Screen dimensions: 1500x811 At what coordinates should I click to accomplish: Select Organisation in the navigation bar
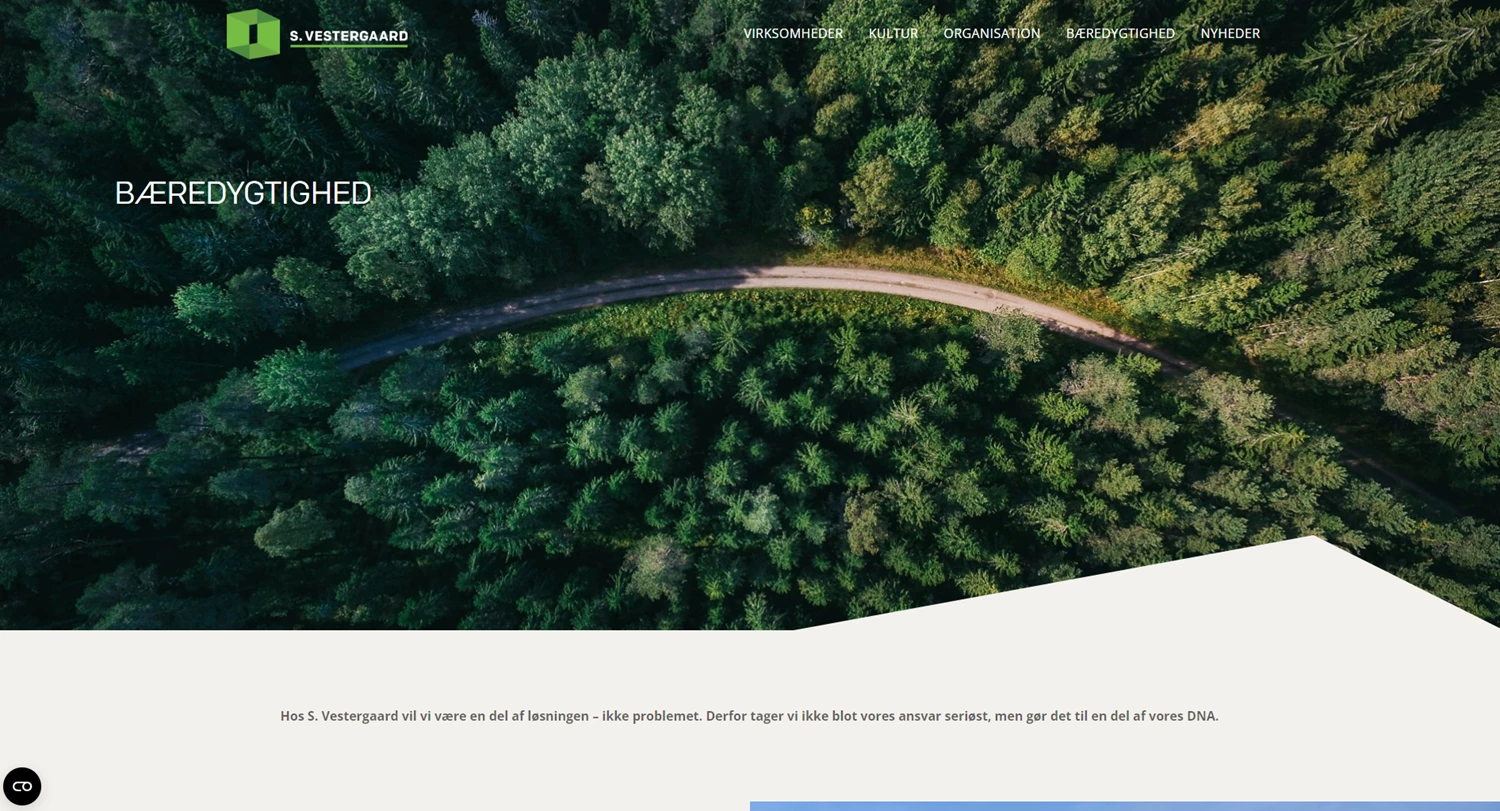pyautogui.click(x=991, y=33)
